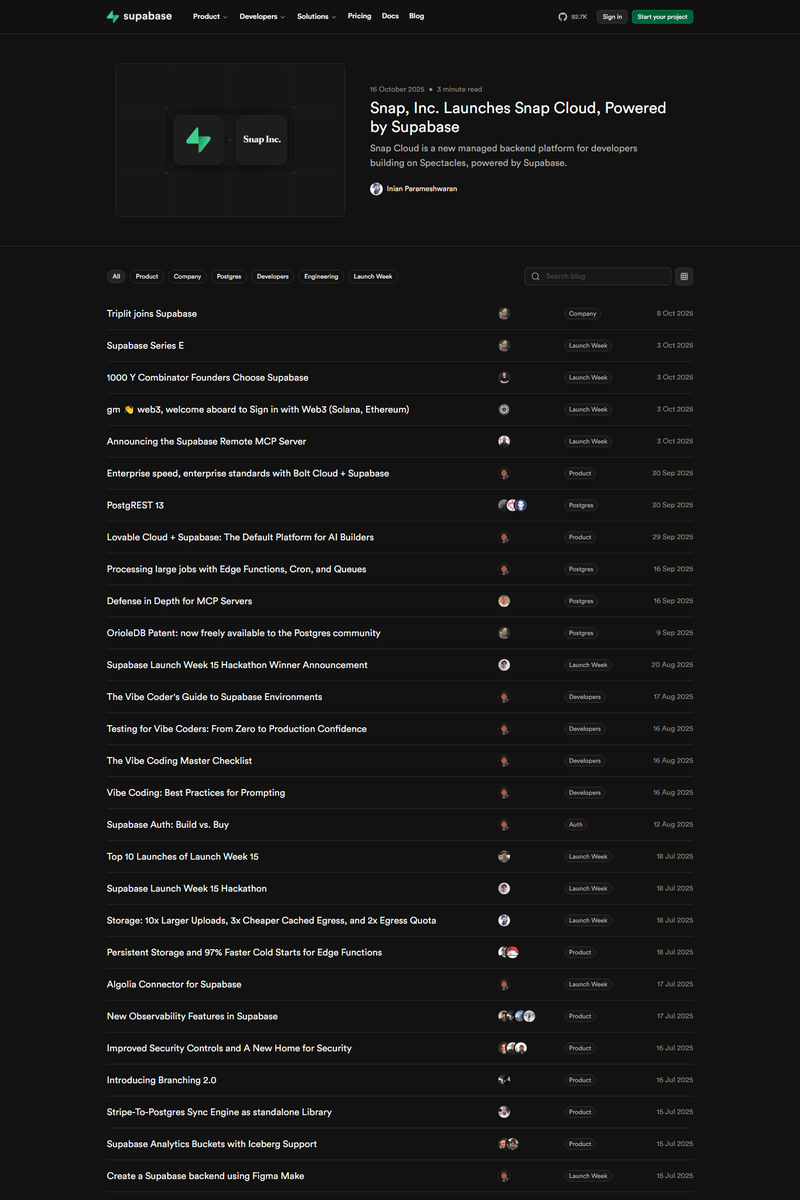Select the All filter tab
Image resolution: width=800 pixels, height=1200 pixels.
point(116,276)
